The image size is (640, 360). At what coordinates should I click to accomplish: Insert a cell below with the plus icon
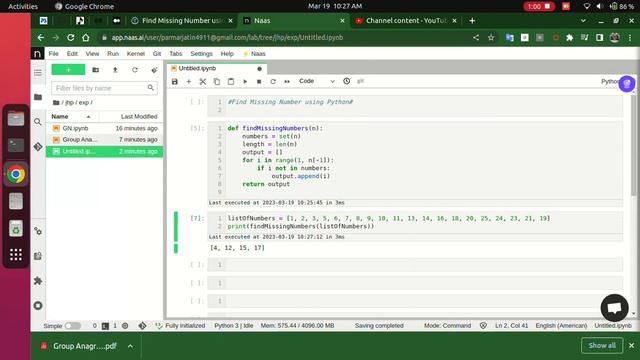point(189,82)
